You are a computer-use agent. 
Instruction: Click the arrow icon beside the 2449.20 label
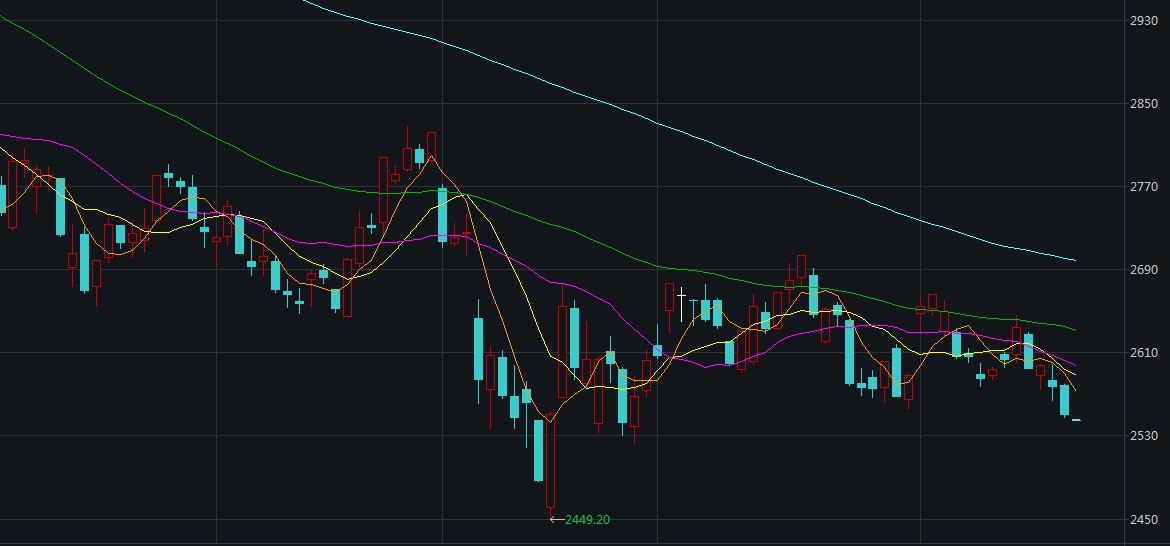pos(557,520)
